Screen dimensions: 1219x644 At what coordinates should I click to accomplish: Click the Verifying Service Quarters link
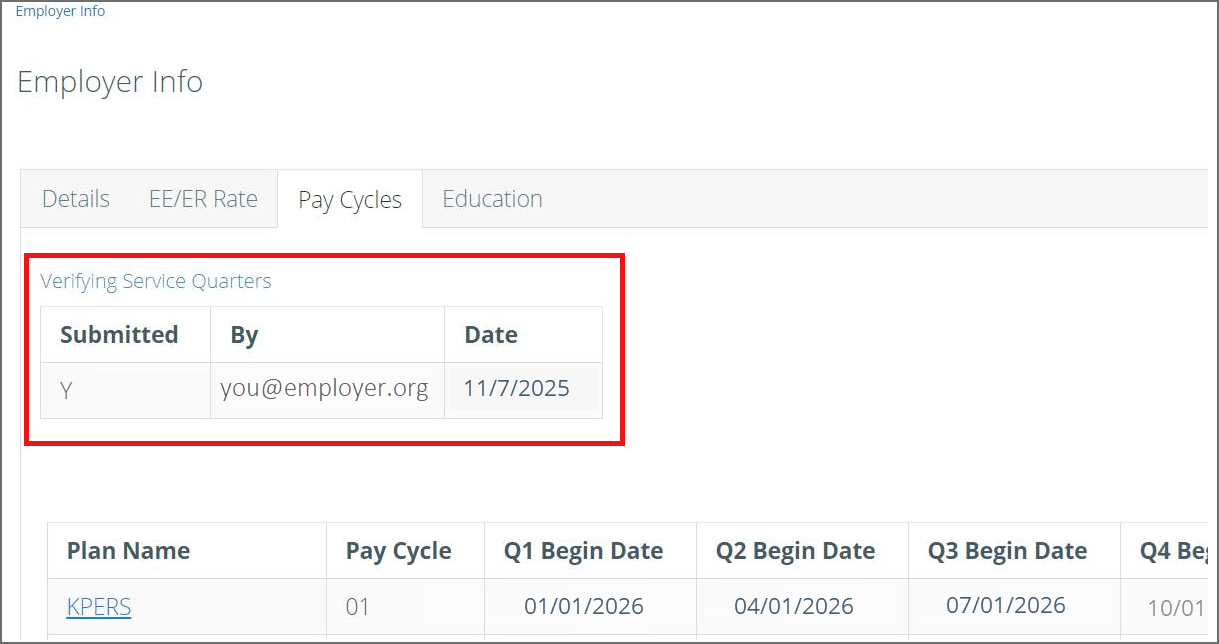point(156,281)
